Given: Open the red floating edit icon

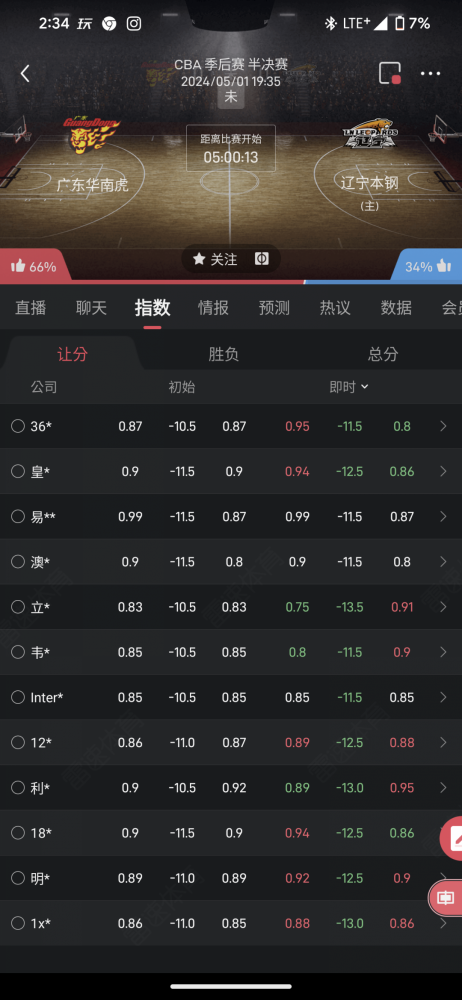Looking at the screenshot, I should (454, 840).
